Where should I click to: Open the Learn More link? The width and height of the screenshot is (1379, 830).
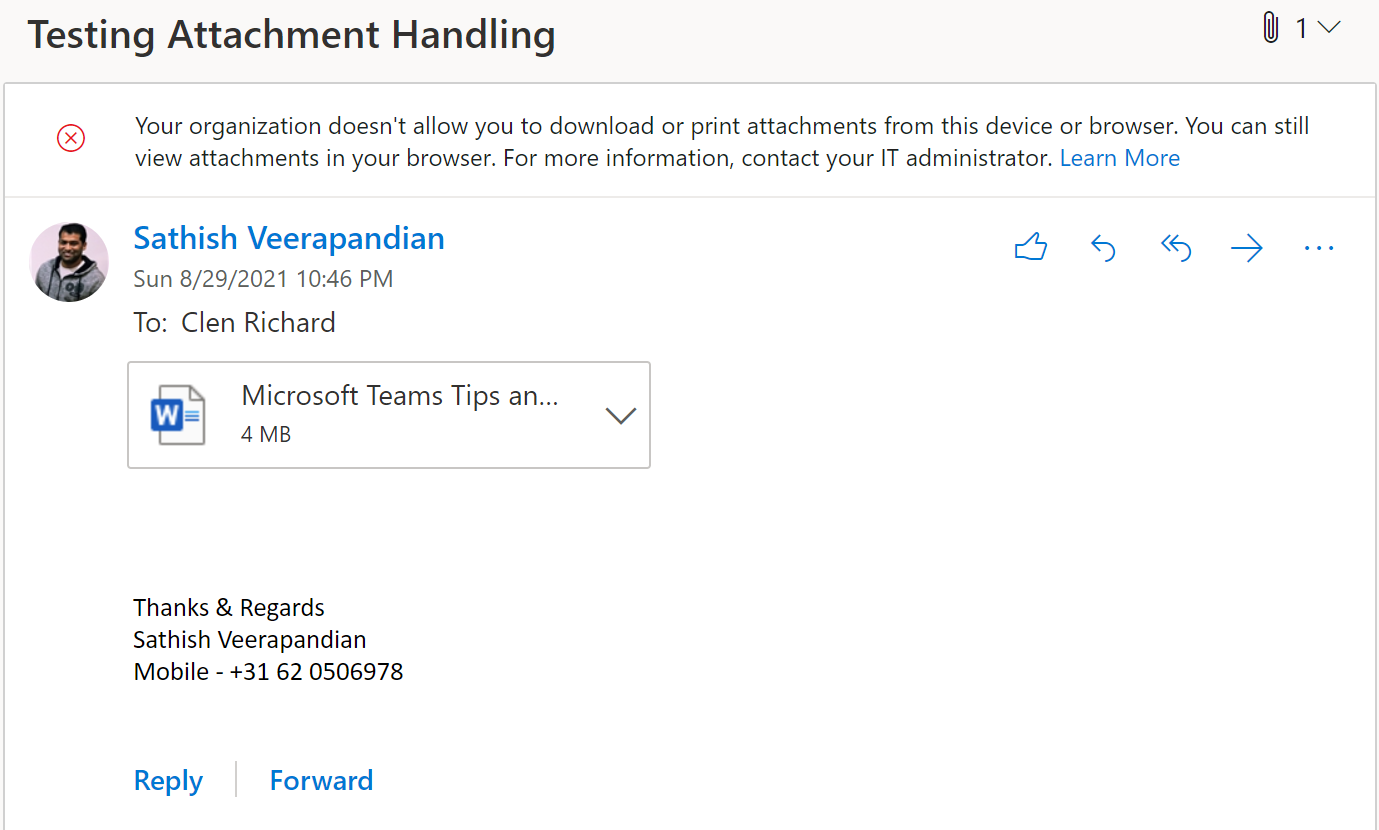(x=1119, y=158)
